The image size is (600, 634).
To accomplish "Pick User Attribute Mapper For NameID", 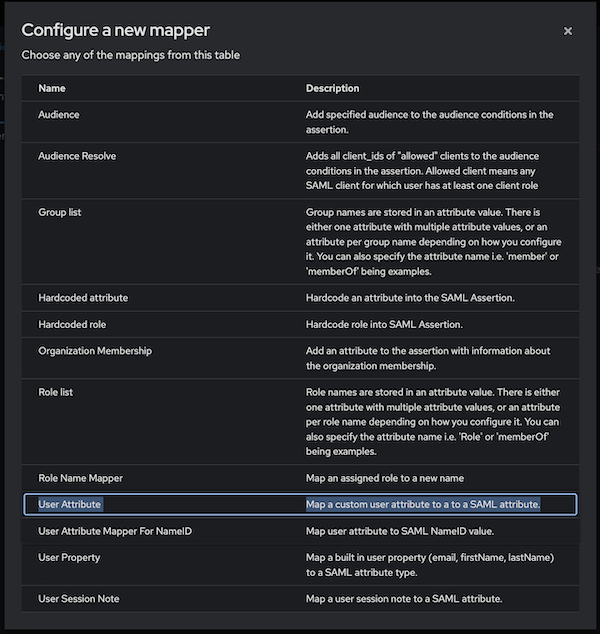I will [114, 531].
